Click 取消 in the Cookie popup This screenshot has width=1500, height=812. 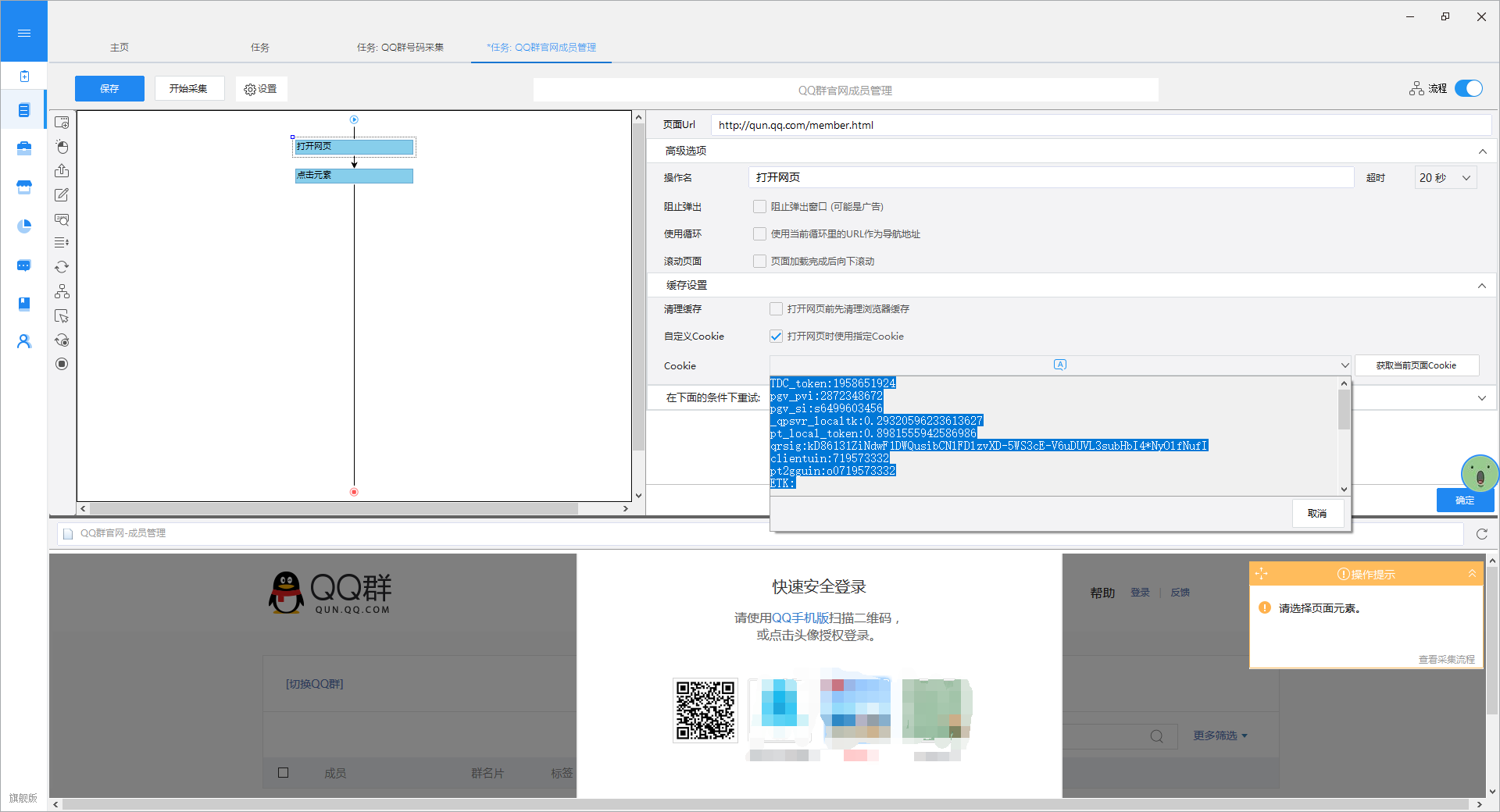[1317, 514]
